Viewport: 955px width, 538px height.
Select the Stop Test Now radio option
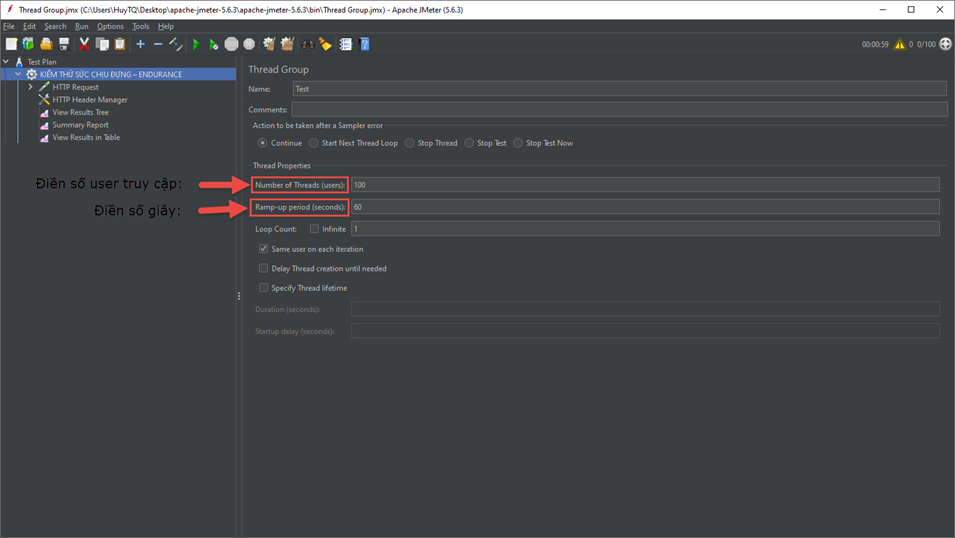518,143
